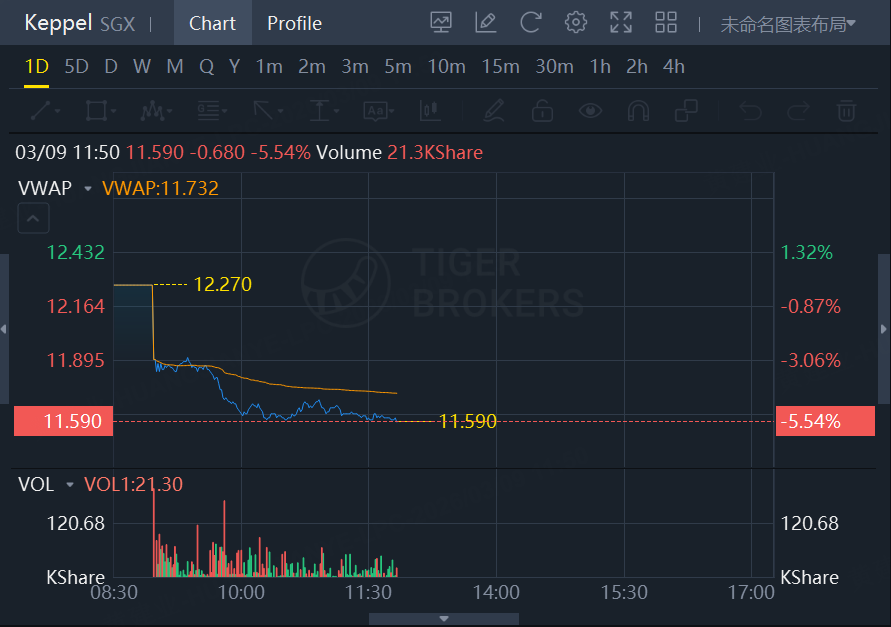
Task: Select the 4h interval
Action: click(674, 67)
